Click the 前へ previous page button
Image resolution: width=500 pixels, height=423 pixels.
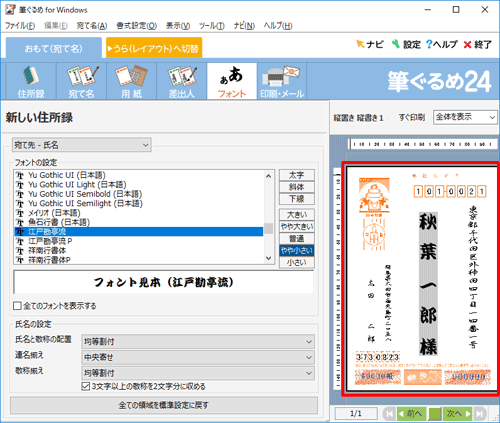coord(412,414)
